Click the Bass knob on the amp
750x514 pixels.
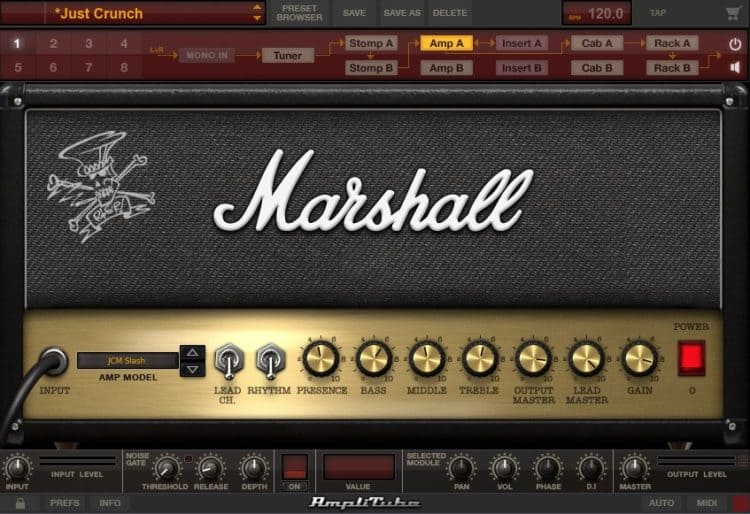point(374,358)
